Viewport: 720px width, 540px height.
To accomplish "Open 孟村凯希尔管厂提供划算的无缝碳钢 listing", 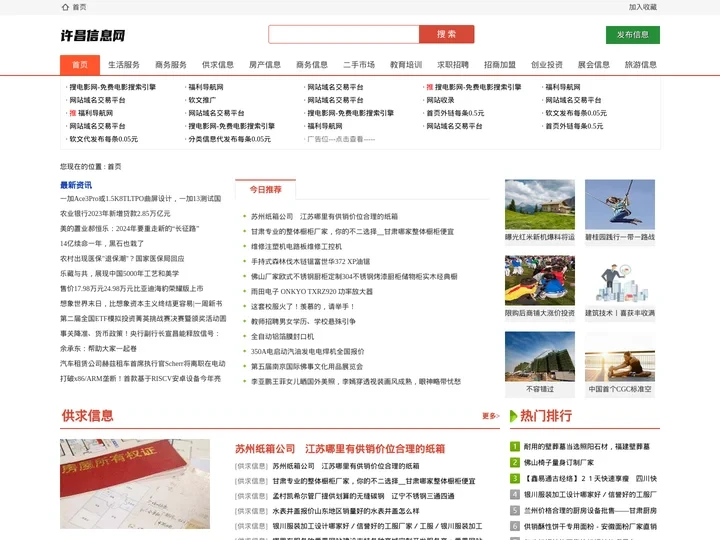I will (x=363, y=496).
